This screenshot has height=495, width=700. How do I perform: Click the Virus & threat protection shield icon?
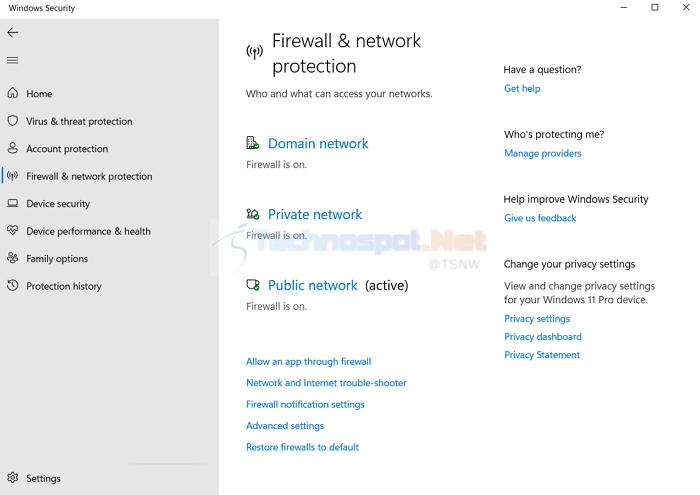click(x=13, y=121)
